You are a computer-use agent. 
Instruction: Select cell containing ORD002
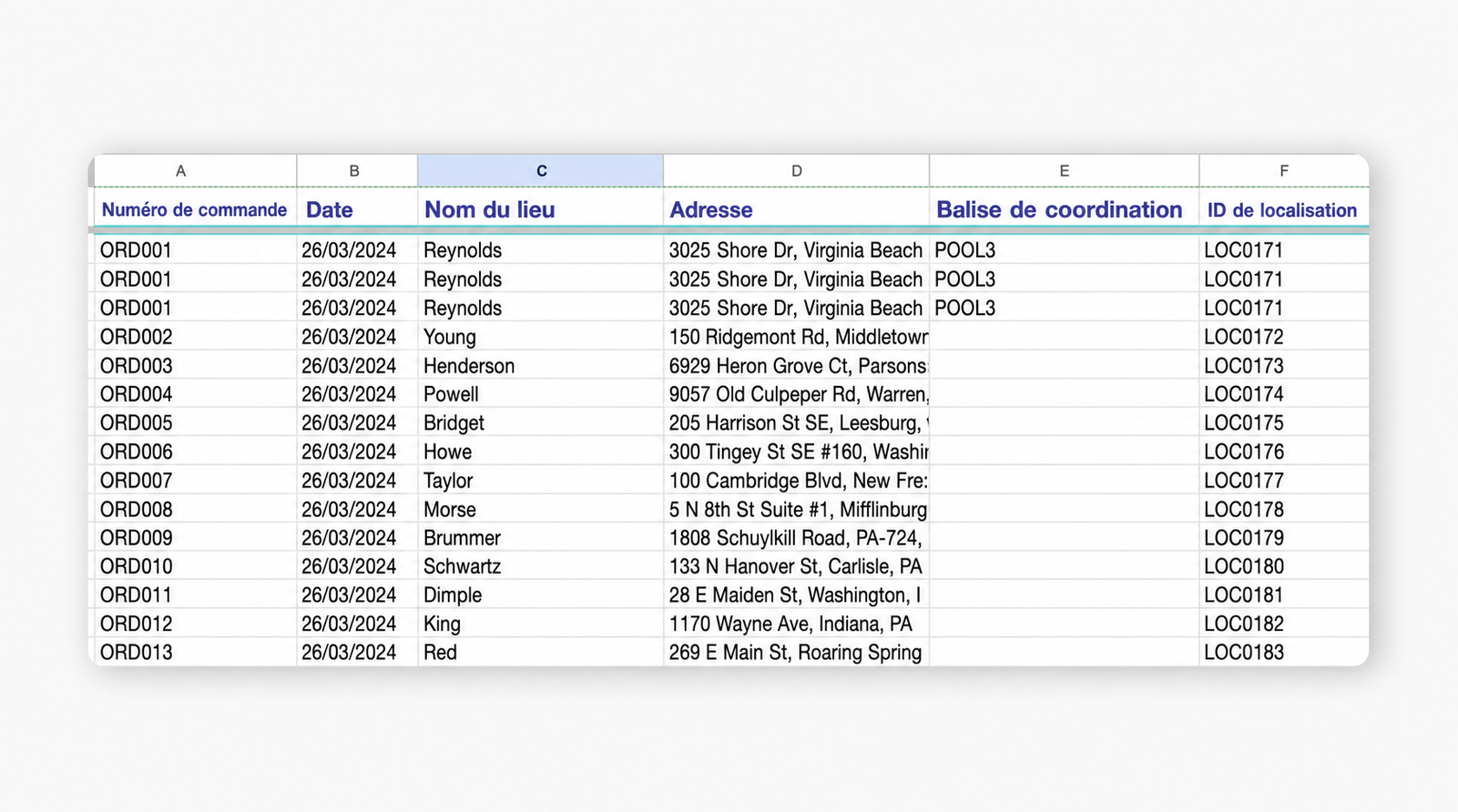[x=195, y=337]
